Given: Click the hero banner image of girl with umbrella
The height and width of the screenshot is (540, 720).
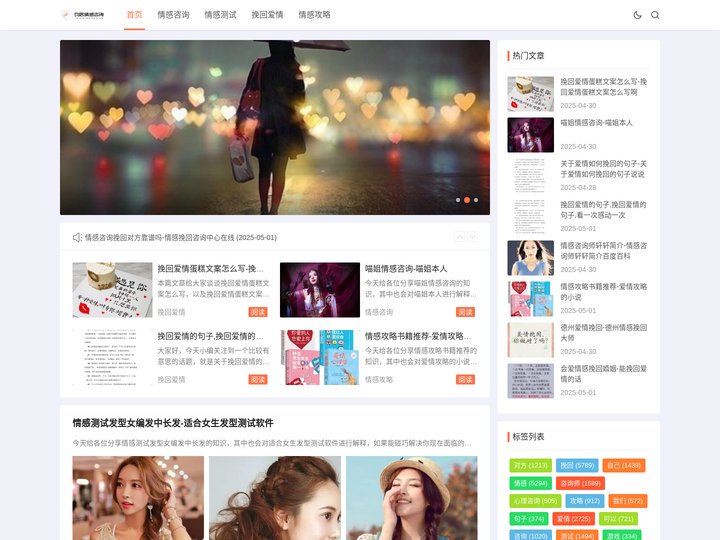Looking at the screenshot, I should 275,127.
